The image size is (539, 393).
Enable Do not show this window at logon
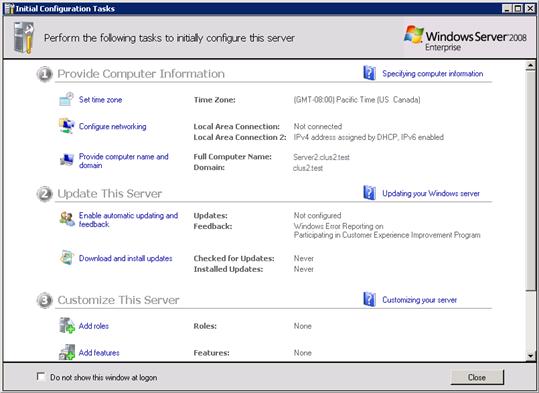(41, 376)
